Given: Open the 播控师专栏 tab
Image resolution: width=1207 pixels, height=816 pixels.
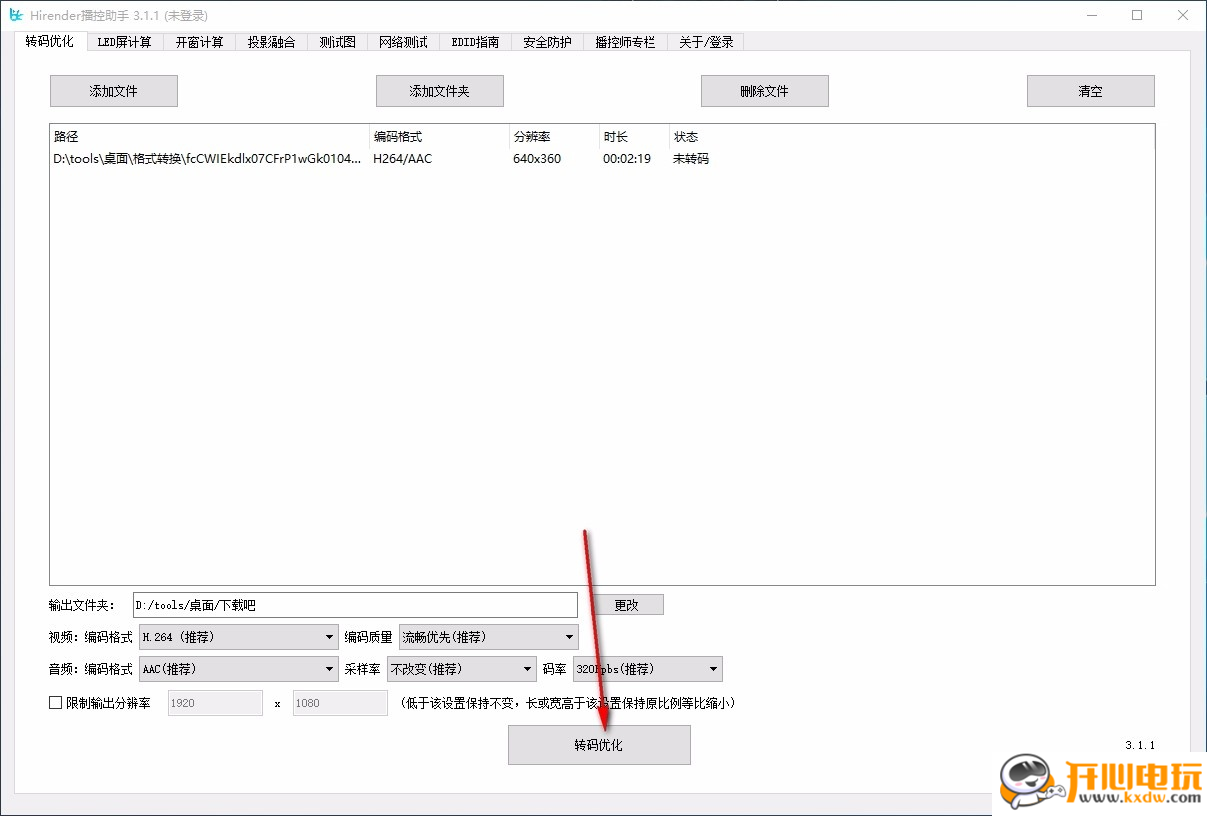Looking at the screenshot, I should (625, 42).
